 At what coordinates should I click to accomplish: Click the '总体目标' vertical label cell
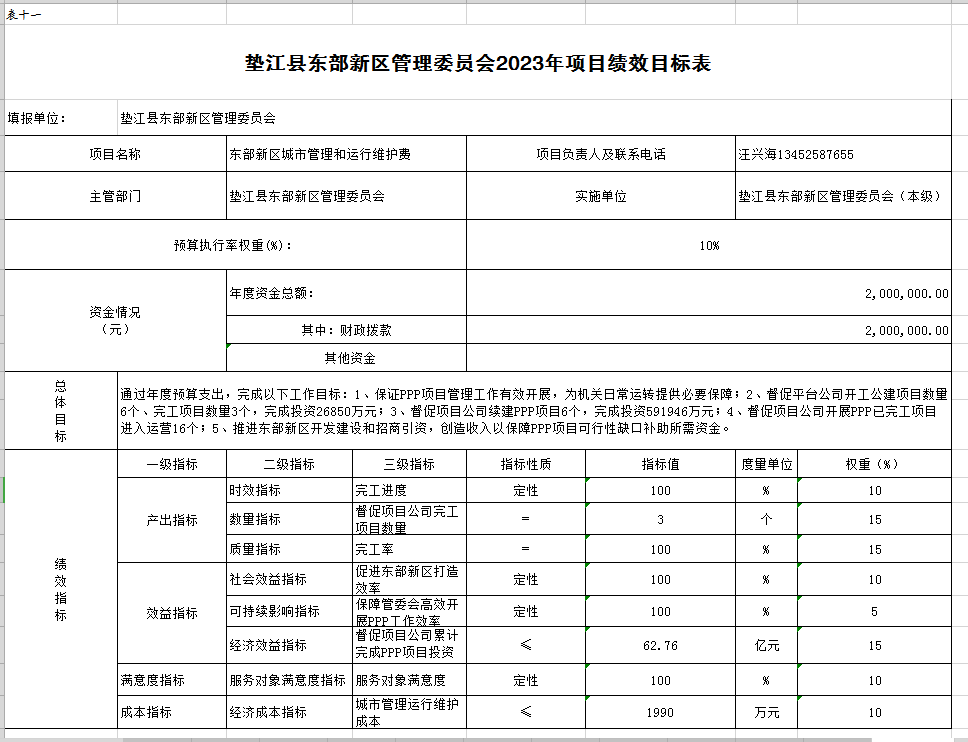(x=60, y=411)
